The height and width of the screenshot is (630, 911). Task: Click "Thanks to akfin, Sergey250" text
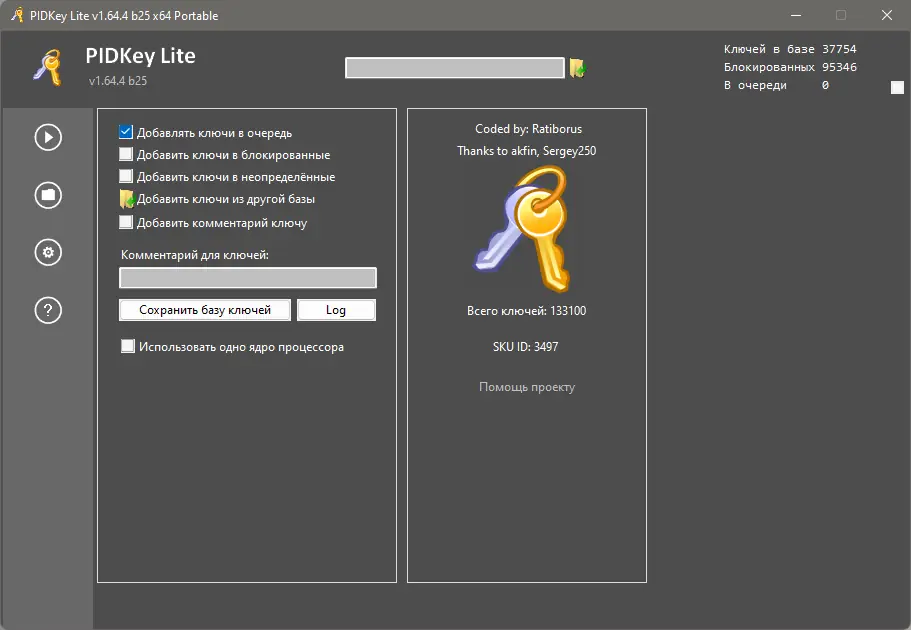click(526, 151)
